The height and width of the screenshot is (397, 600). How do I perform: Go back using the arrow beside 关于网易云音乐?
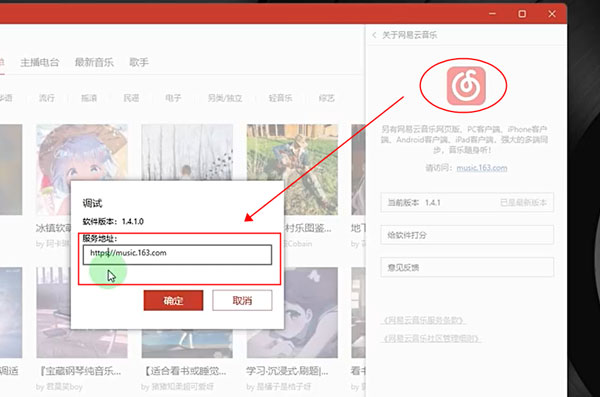click(374, 35)
